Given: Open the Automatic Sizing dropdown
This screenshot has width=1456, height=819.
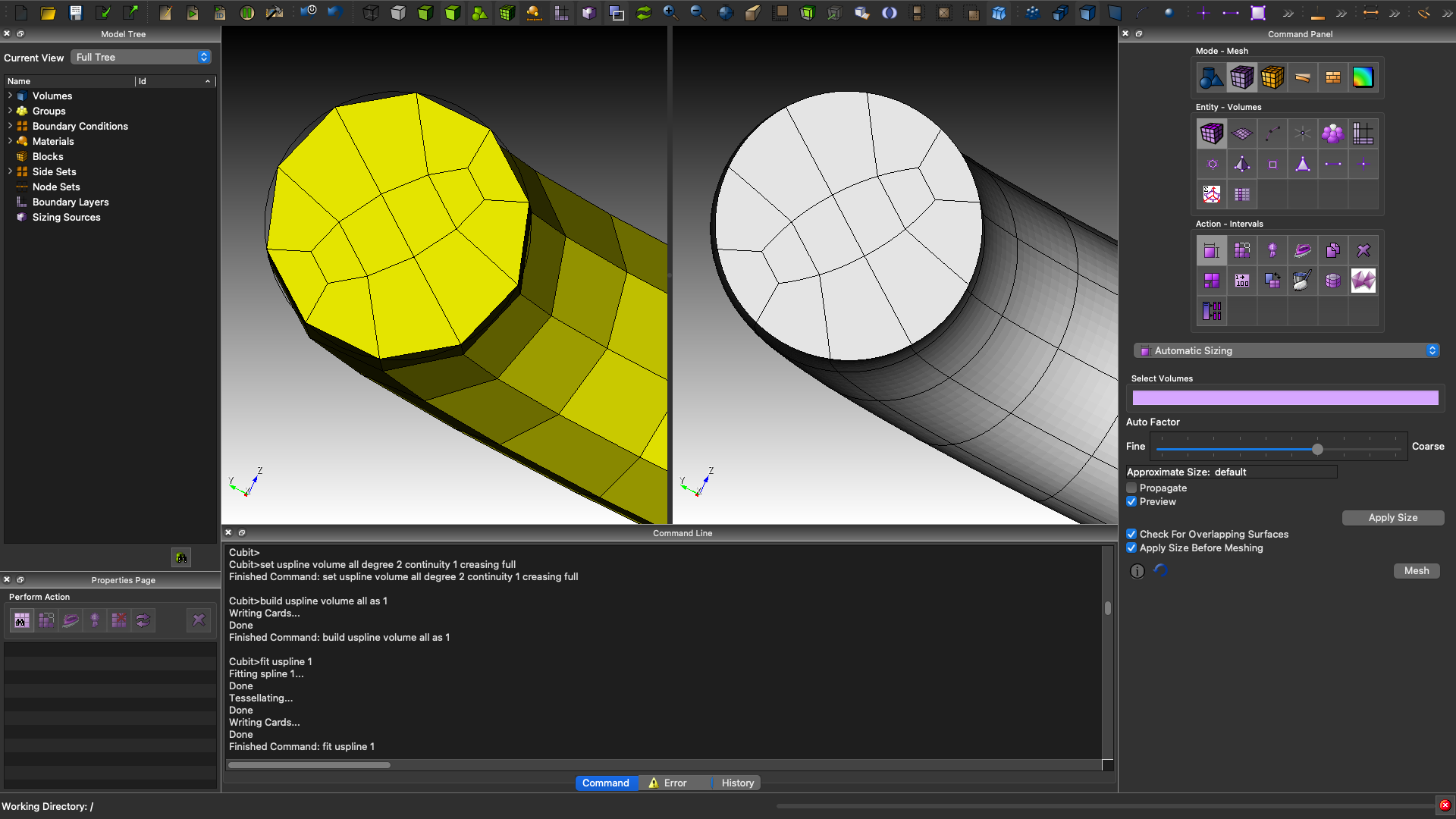Looking at the screenshot, I should pyautogui.click(x=1286, y=350).
